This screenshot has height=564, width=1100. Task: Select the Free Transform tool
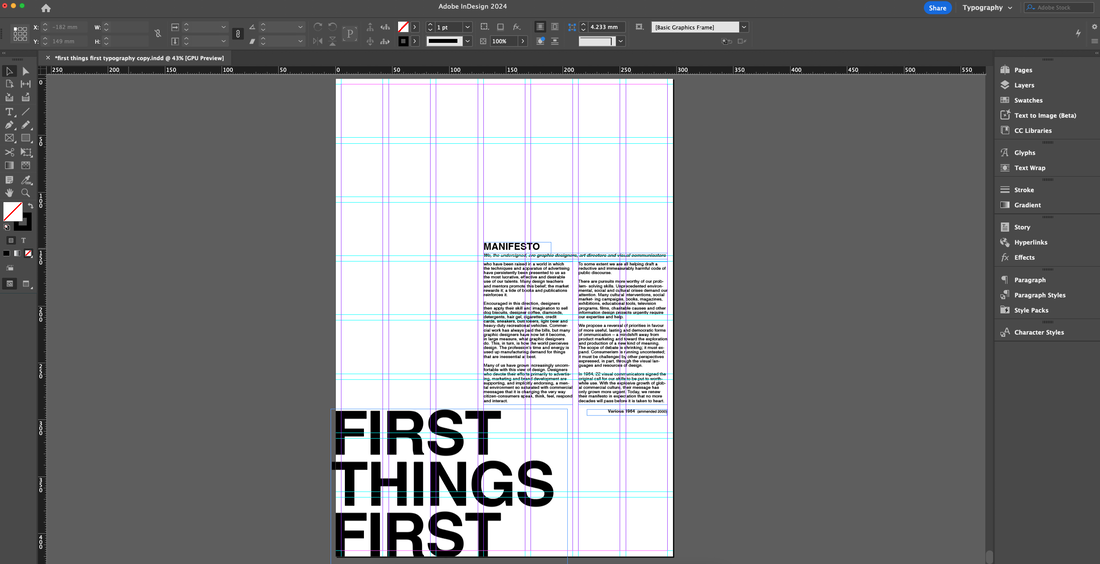point(26,152)
